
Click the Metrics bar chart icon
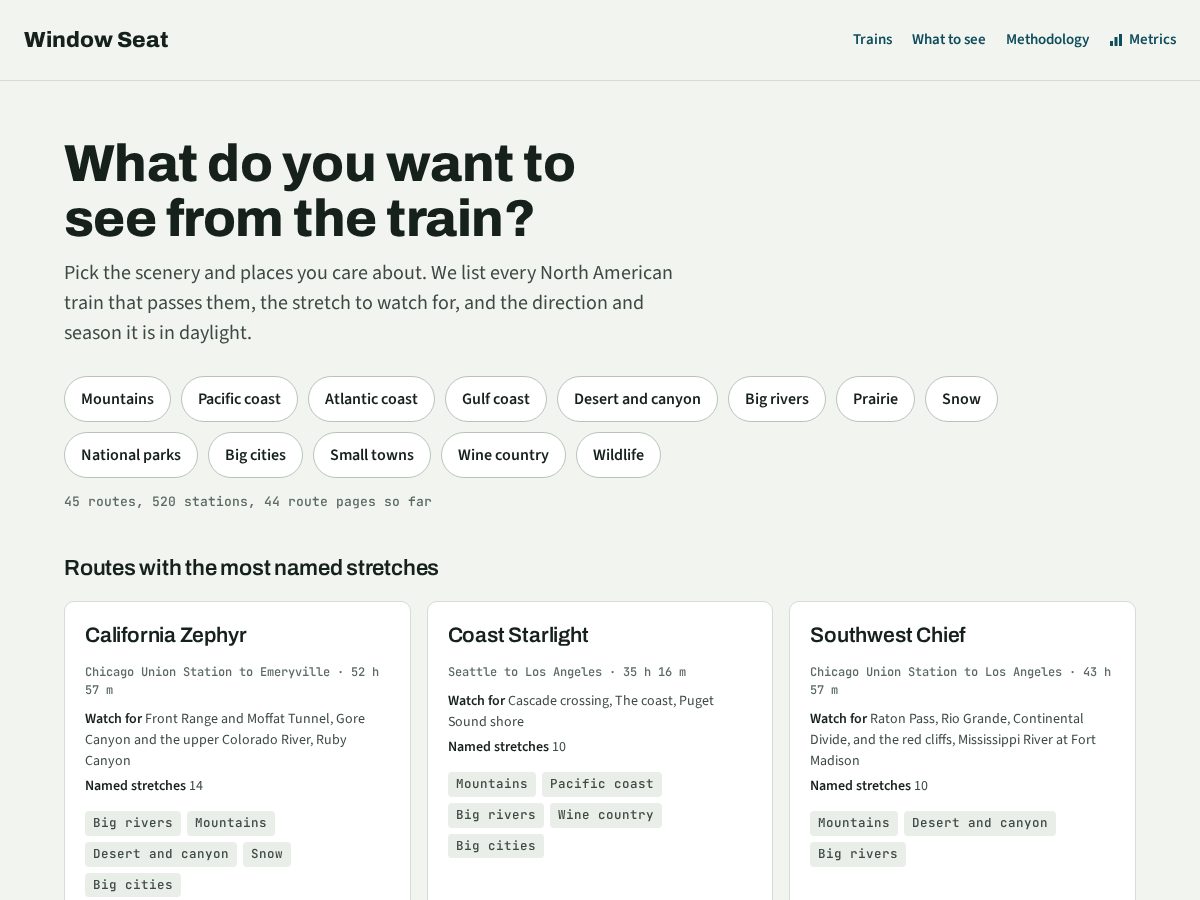coord(1116,40)
